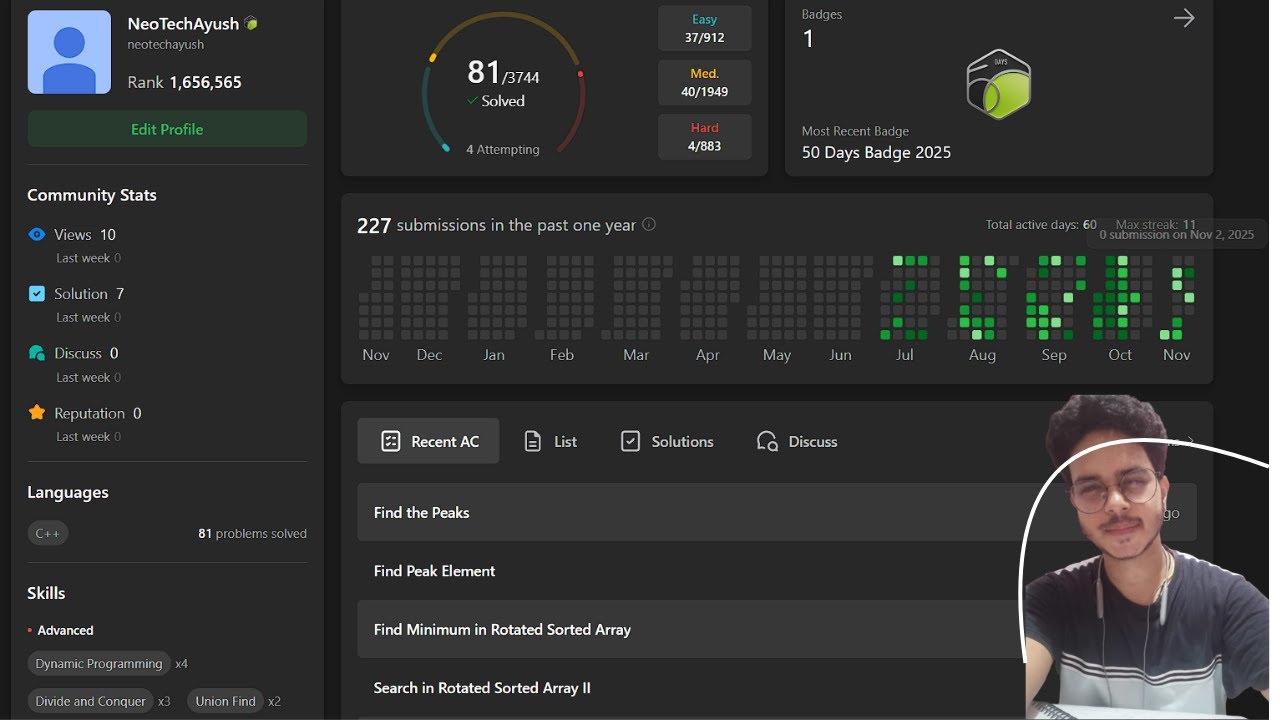Click the Advanced skill level label
This screenshot has height=720, width=1280.
pyautogui.click(x=65, y=630)
